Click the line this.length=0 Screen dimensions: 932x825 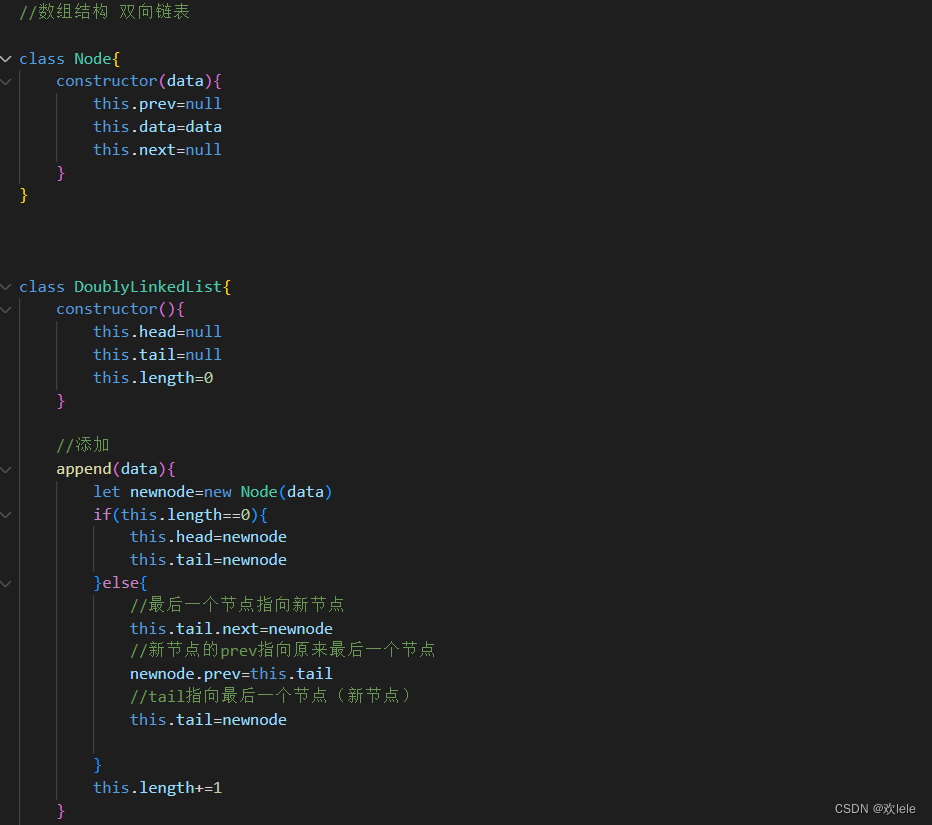pos(153,378)
